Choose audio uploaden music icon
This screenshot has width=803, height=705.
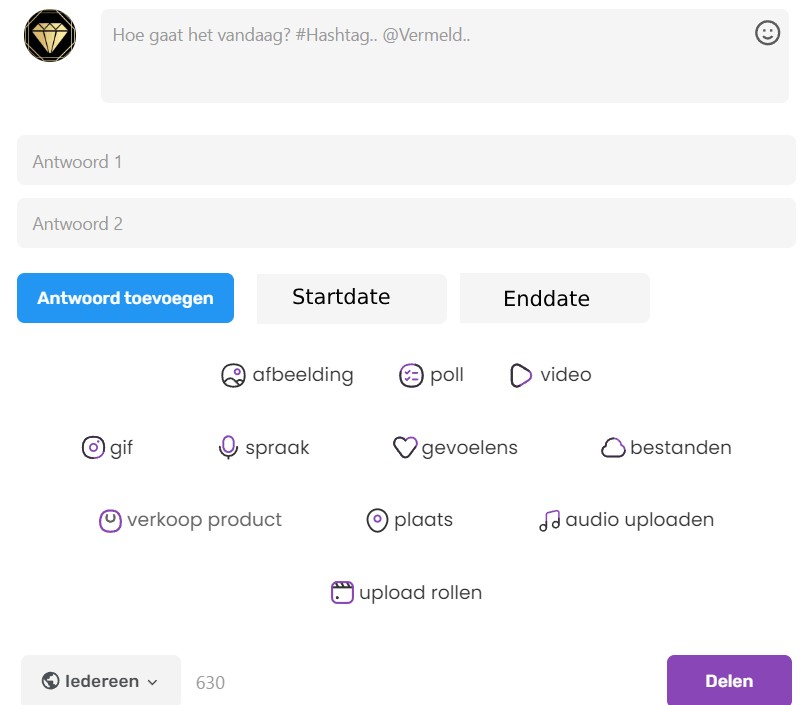point(550,521)
